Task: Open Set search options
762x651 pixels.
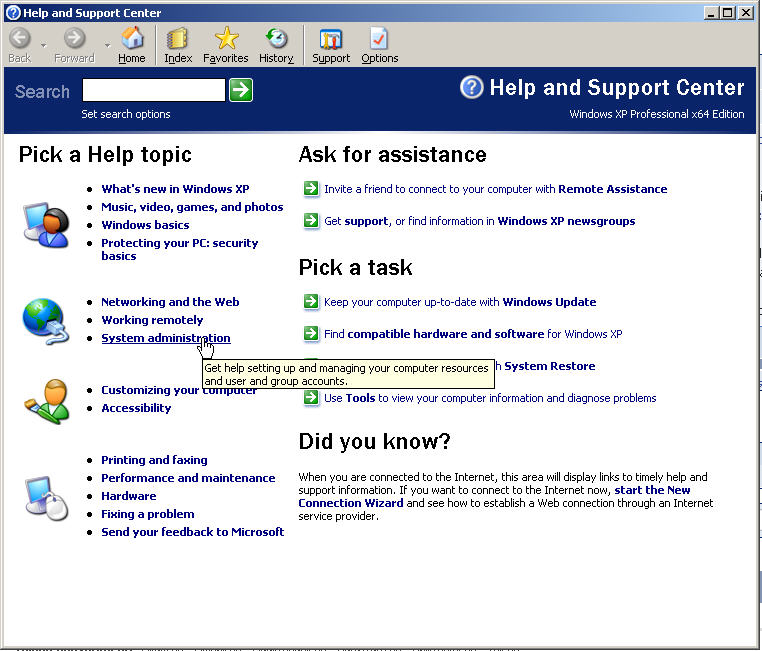Action: click(x=125, y=114)
